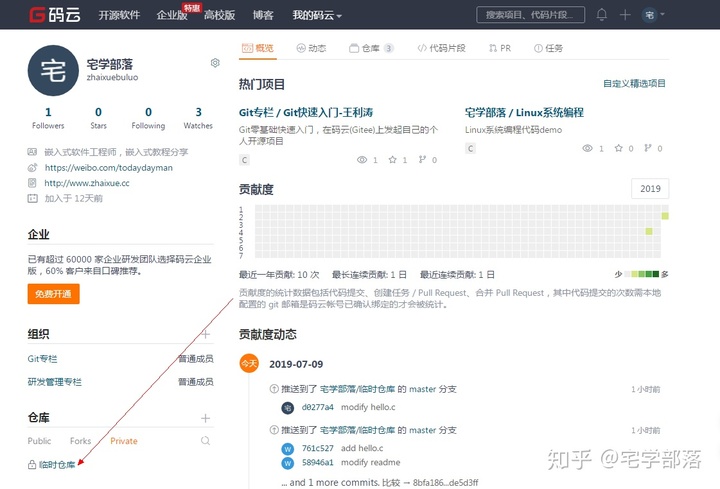The width and height of the screenshot is (720, 489).
Task: Click the green contribution square in row 2
Action: pyautogui.click(x=665, y=216)
